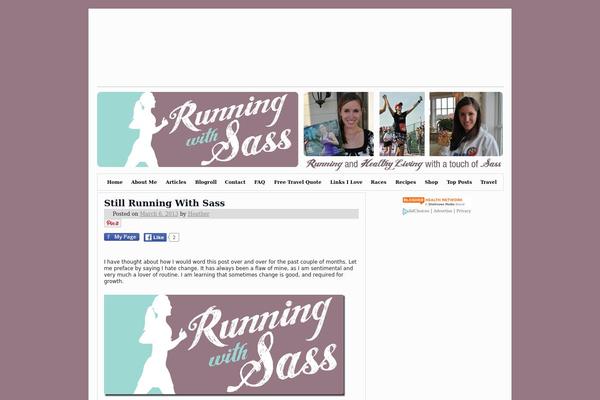The image size is (600, 400).
Task: Select Contact in the navigation bar
Action: 235,182
